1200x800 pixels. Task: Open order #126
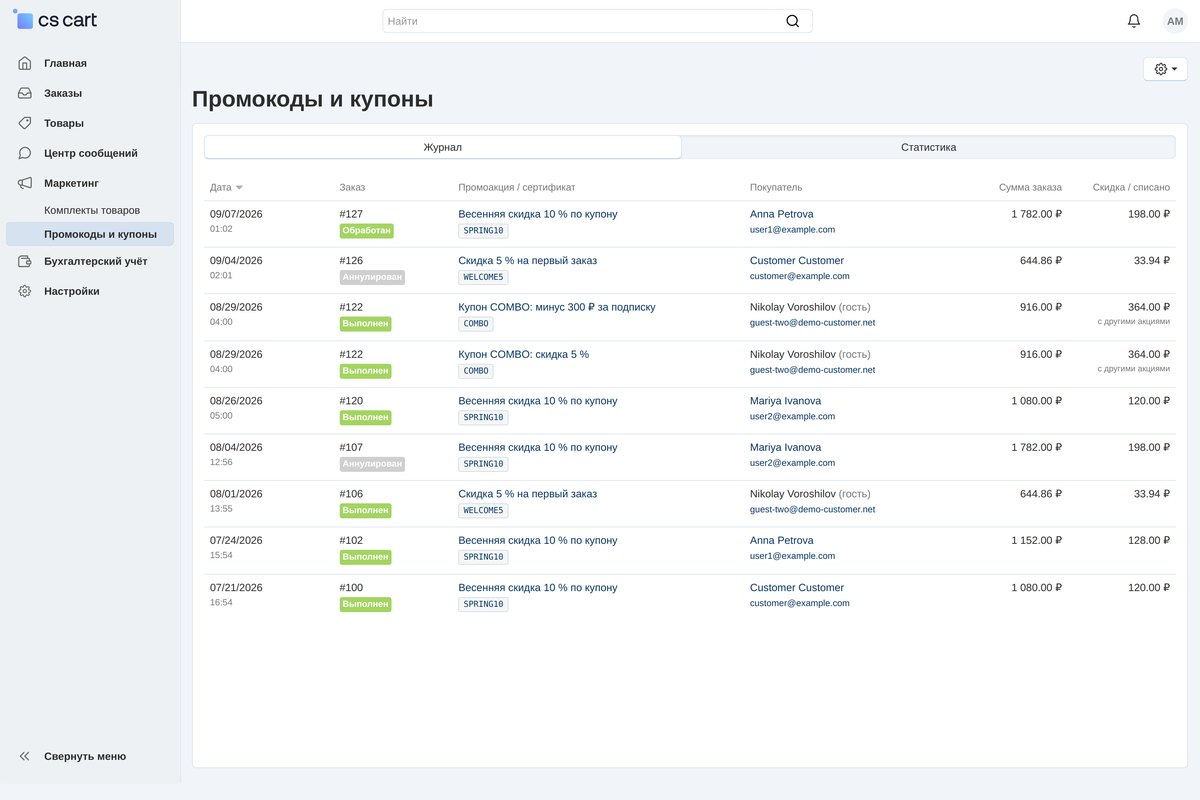click(351, 261)
